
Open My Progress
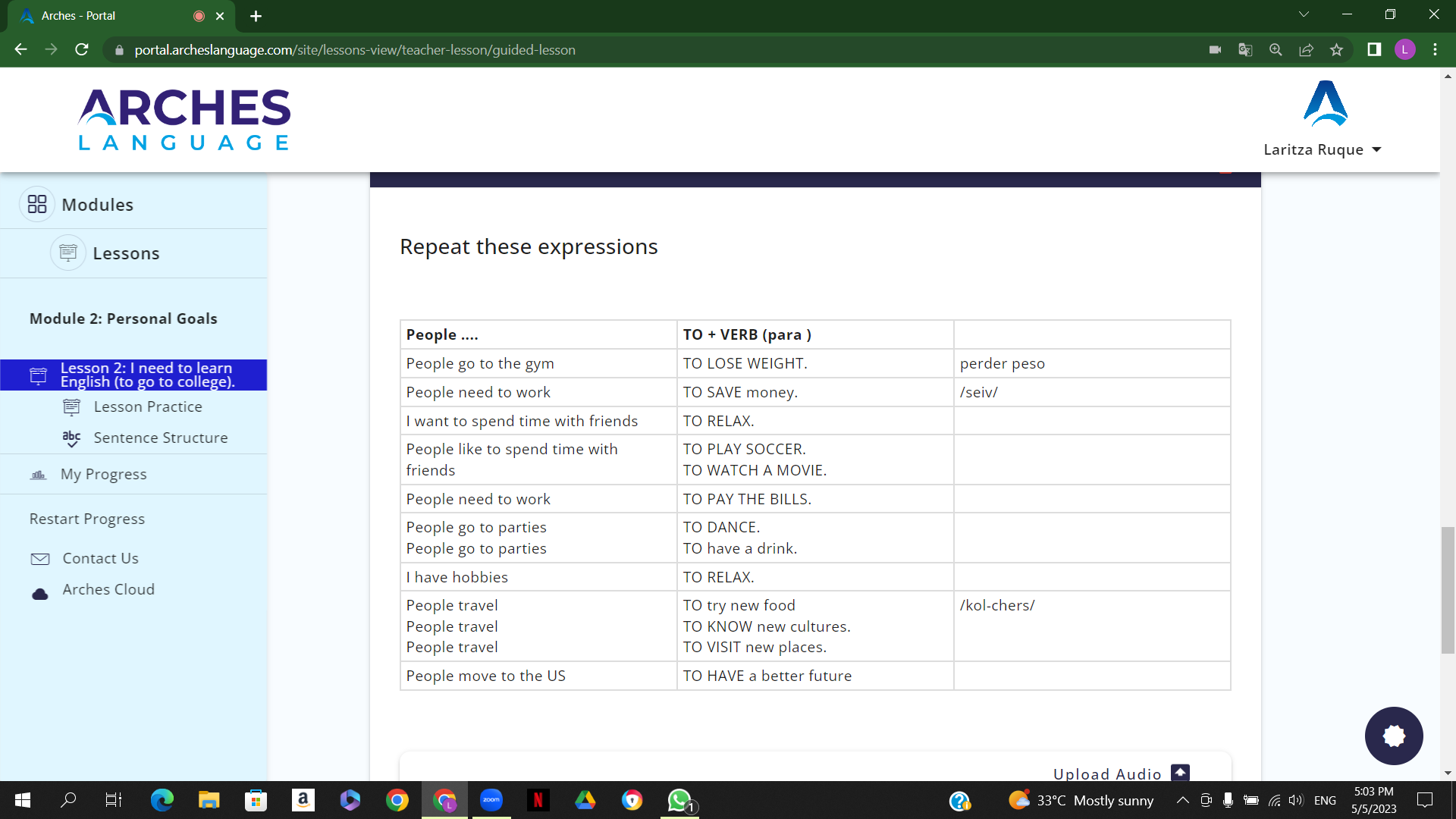tap(104, 474)
